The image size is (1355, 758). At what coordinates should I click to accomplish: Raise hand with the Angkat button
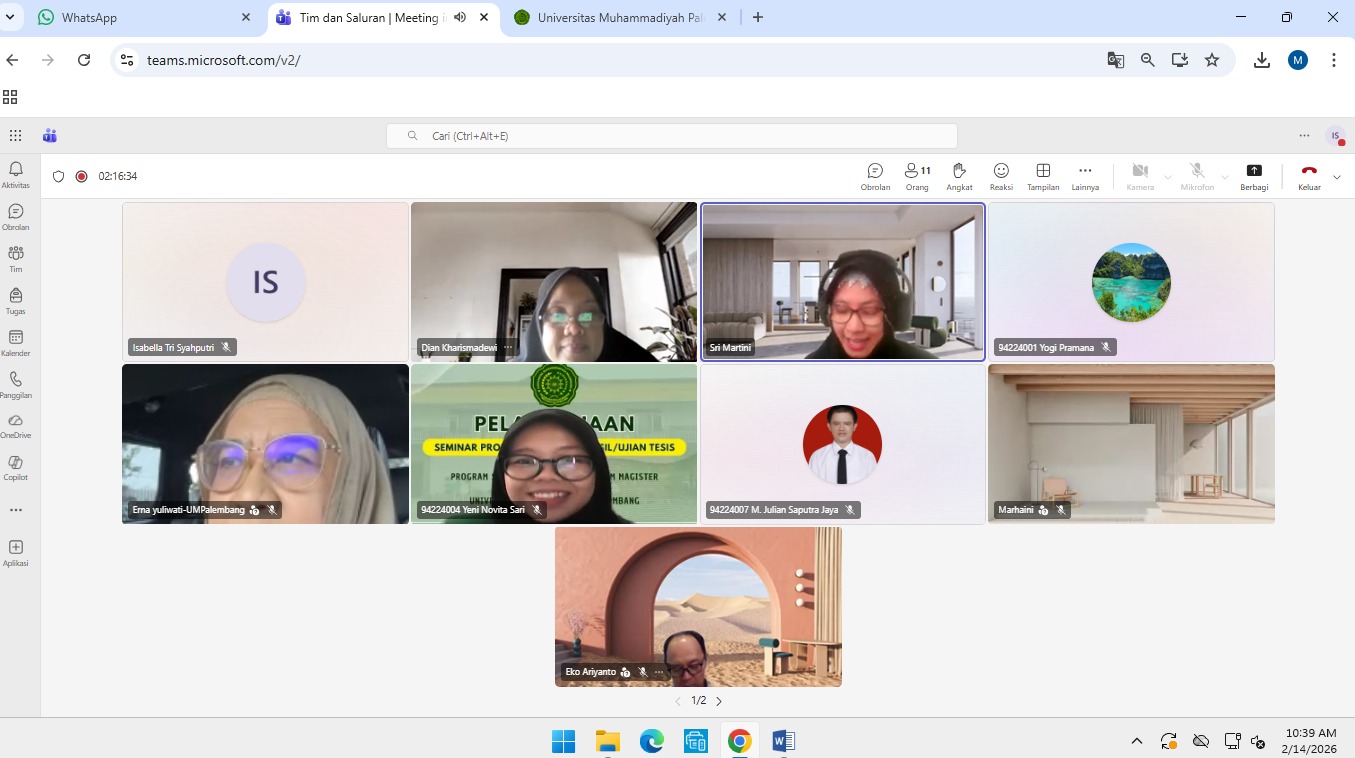coord(959,176)
